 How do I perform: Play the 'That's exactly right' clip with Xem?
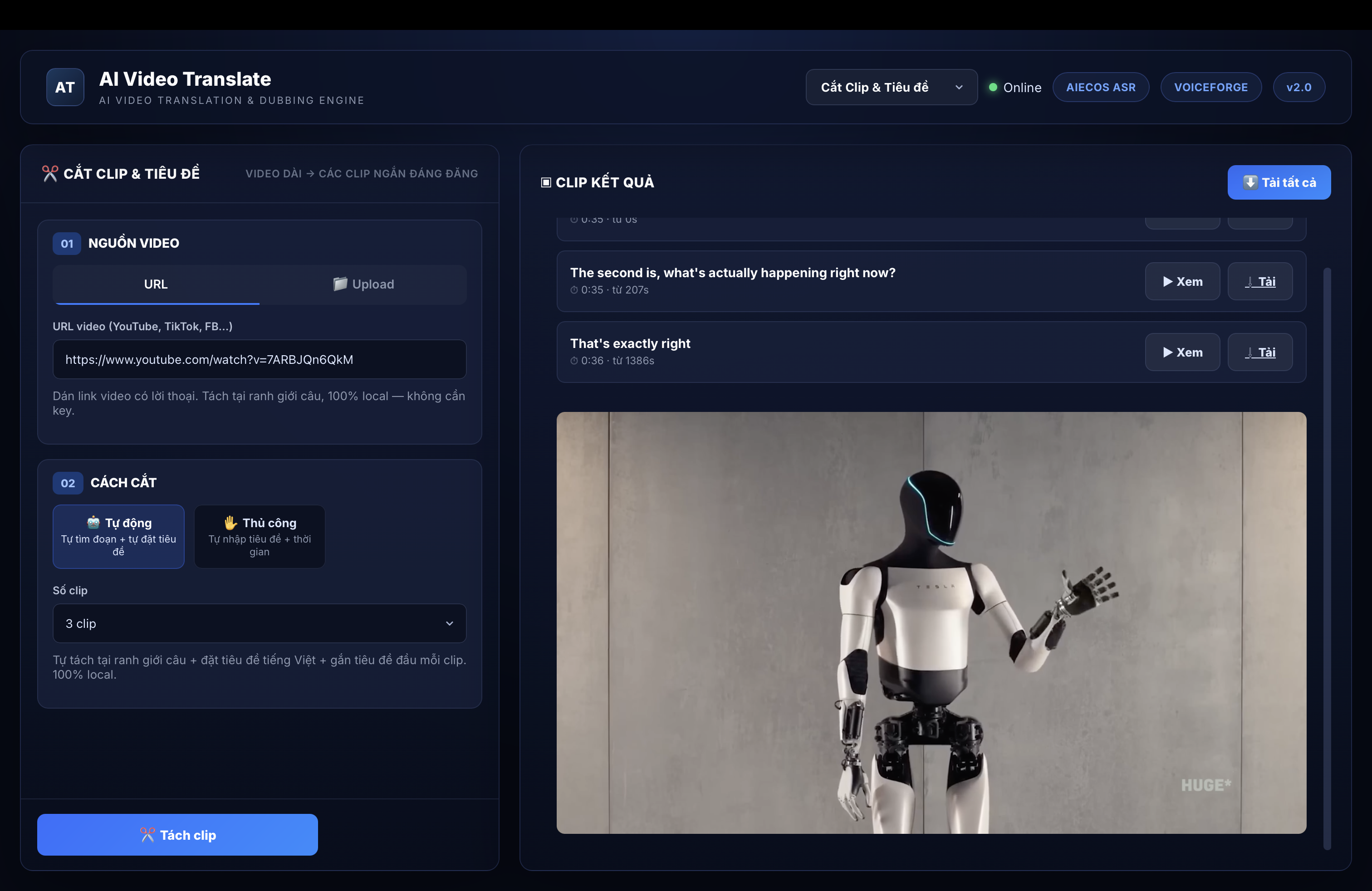[x=1182, y=352]
